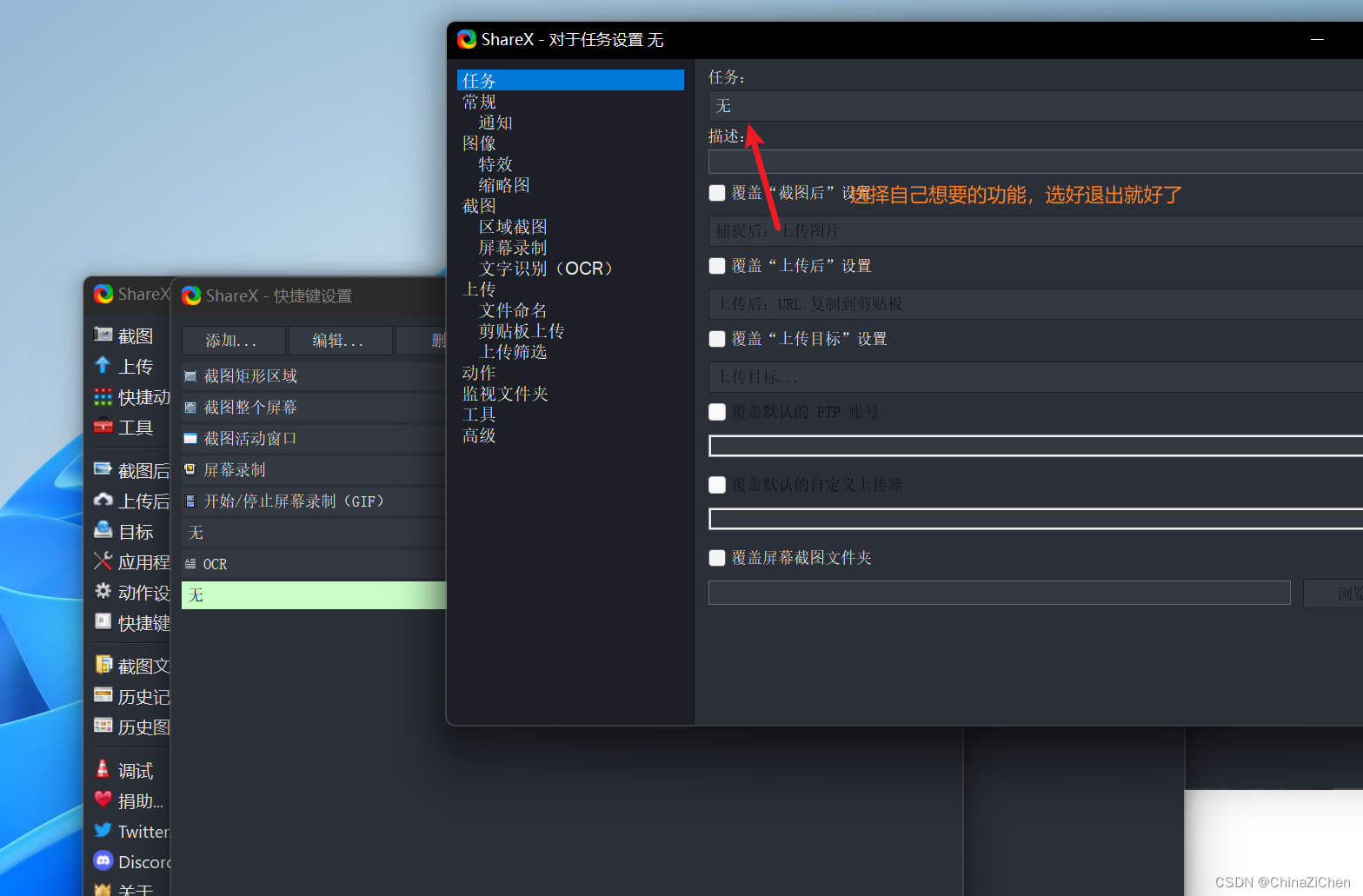The image size is (1363, 896).
Task: Minimize the task settings window
Action: point(1318,40)
